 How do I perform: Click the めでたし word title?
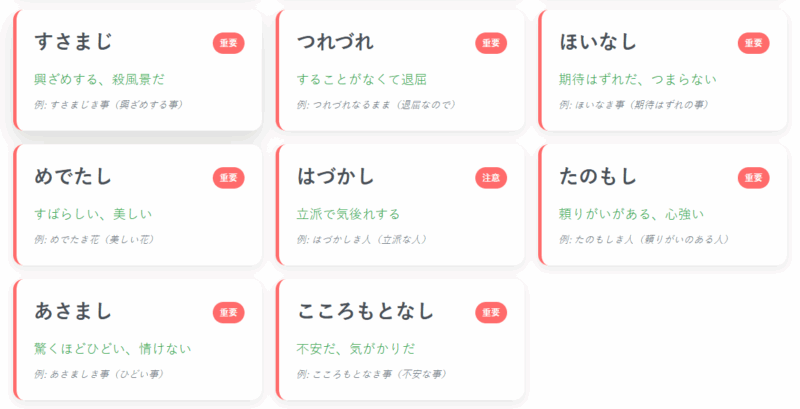click(73, 177)
